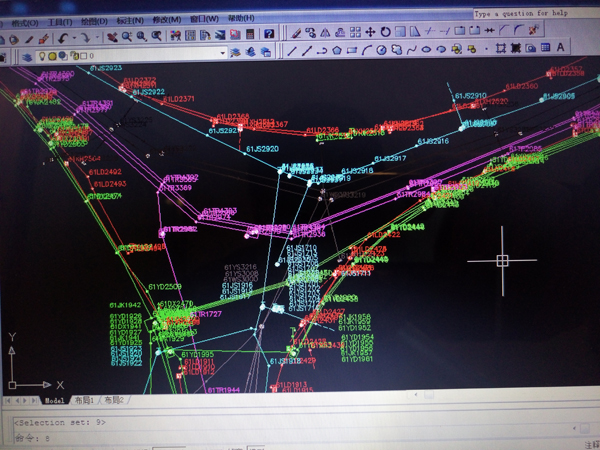Open the 修改(M) menu
Screen dimensions: 600x450
click(x=167, y=19)
